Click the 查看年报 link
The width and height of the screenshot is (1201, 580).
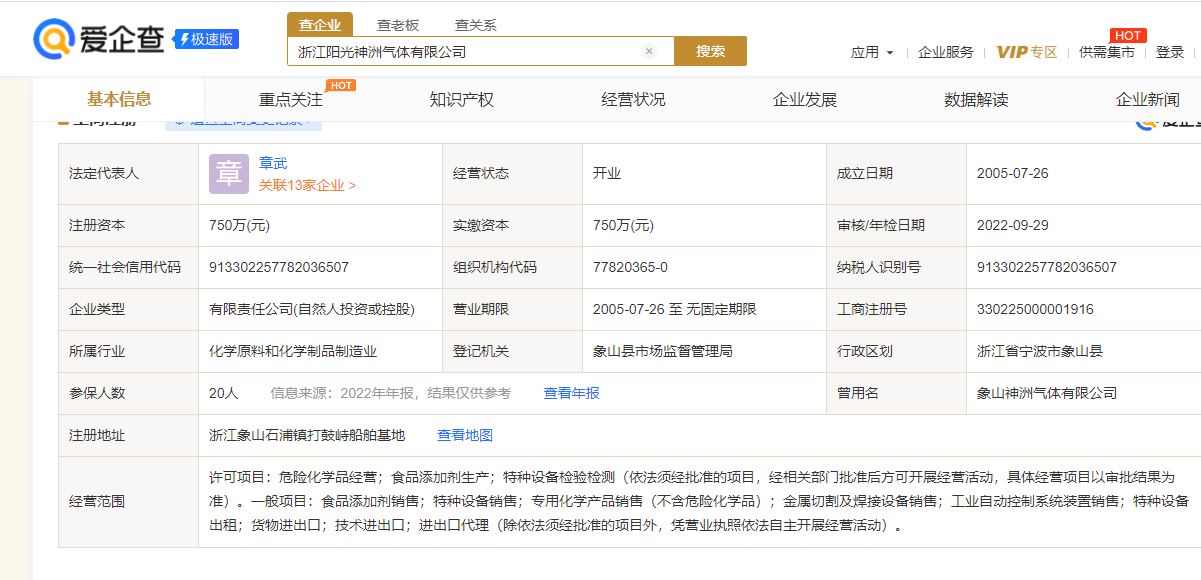(x=572, y=393)
